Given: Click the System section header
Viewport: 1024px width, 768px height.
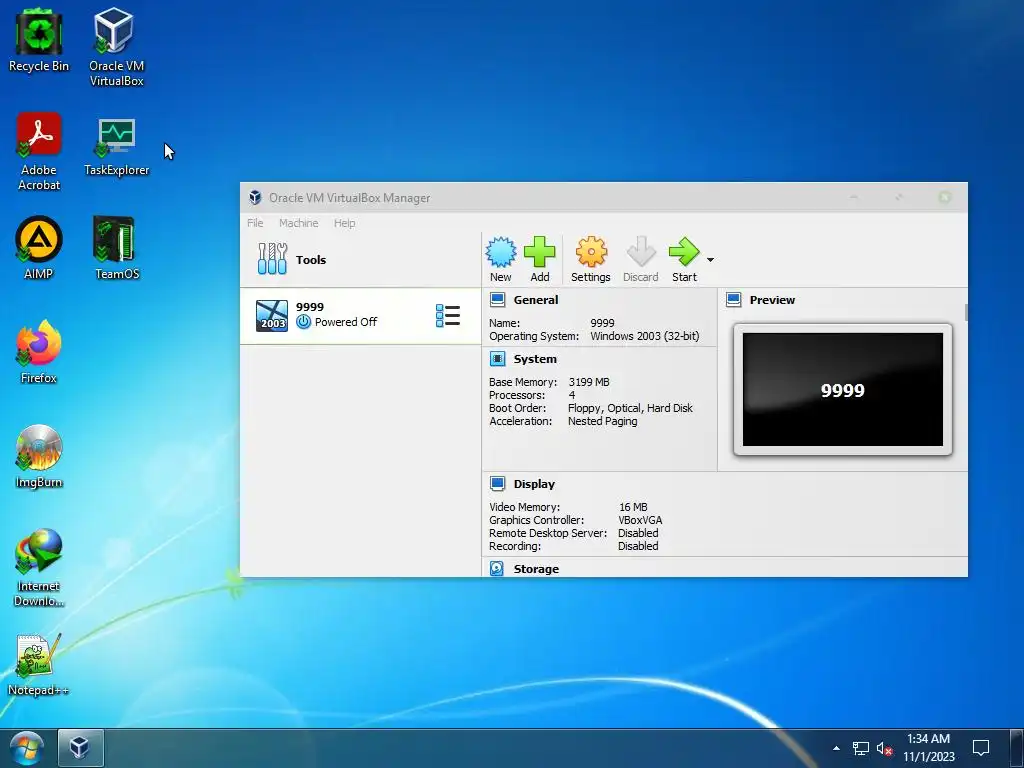Looking at the screenshot, I should coord(535,359).
